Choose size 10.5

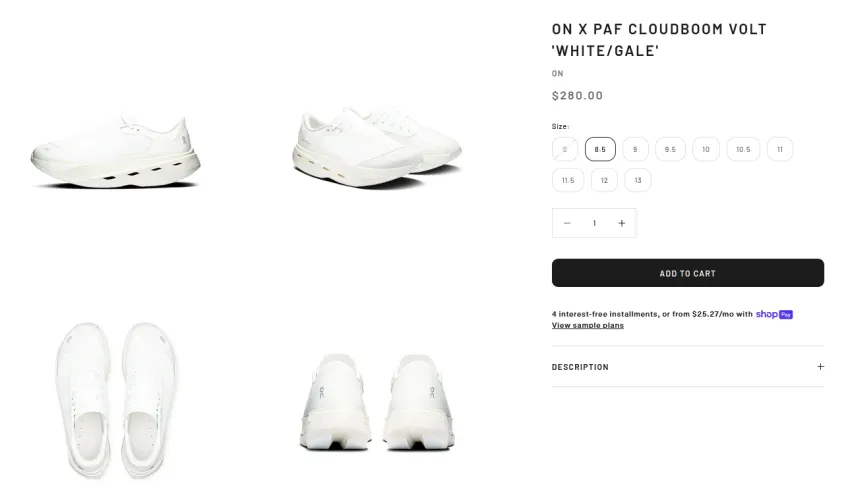point(743,149)
